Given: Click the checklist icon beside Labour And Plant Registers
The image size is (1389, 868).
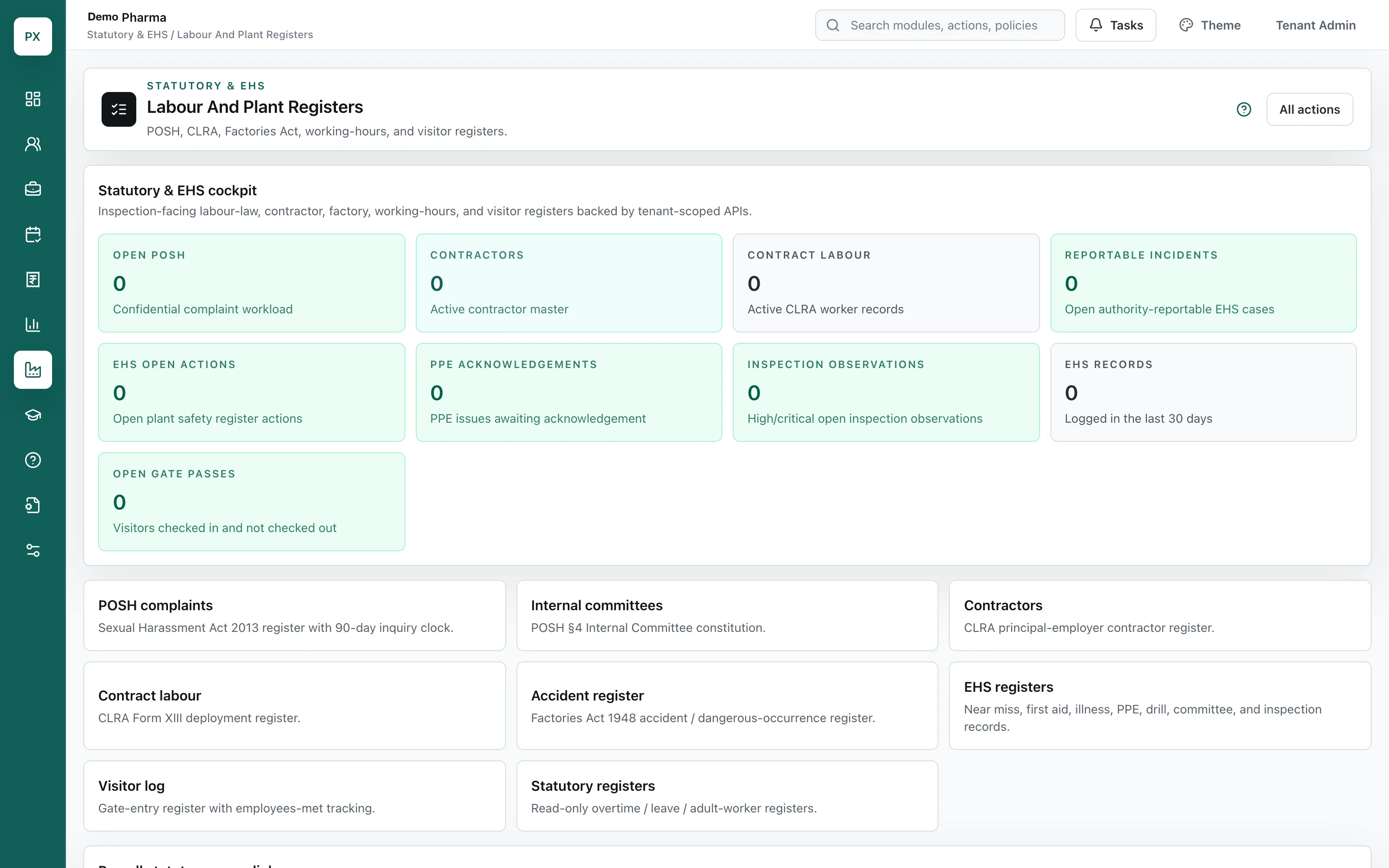Looking at the screenshot, I should pos(119,109).
